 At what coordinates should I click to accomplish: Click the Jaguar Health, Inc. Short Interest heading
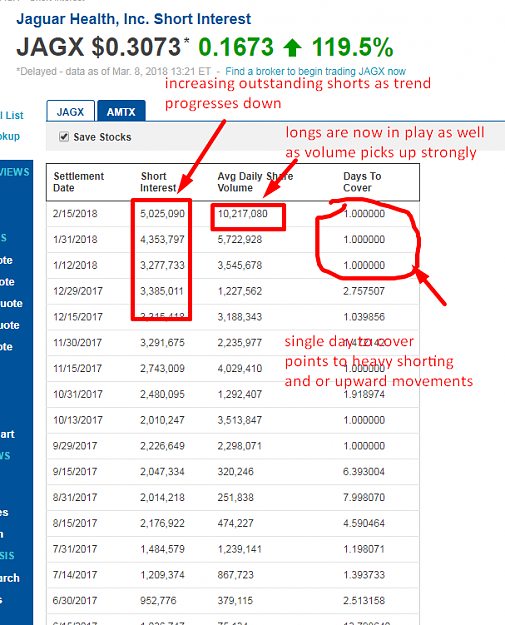(134, 19)
